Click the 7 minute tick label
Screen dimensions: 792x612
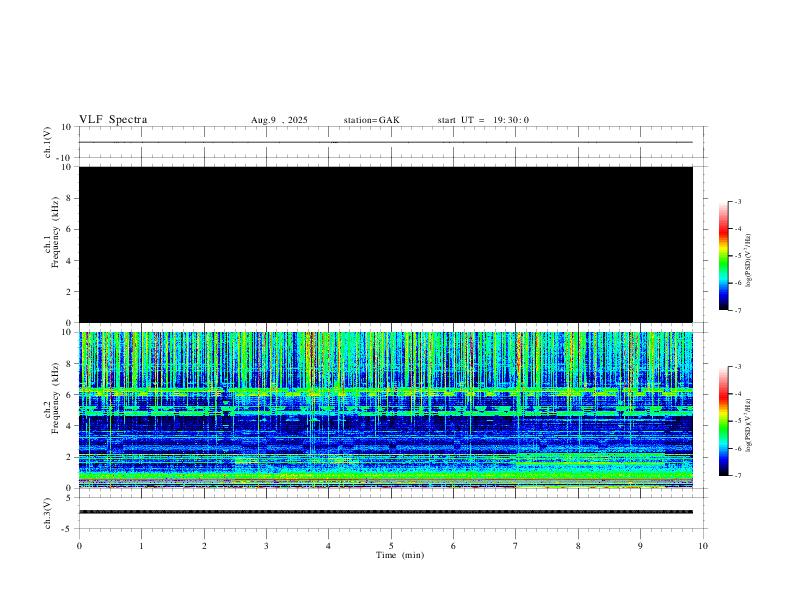click(516, 545)
